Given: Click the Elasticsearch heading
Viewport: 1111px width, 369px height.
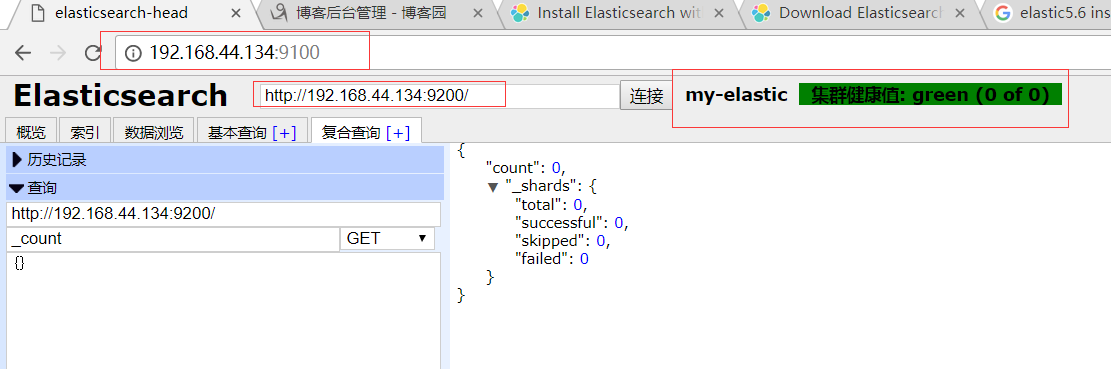Looking at the screenshot, I should (x=120, y=96).
